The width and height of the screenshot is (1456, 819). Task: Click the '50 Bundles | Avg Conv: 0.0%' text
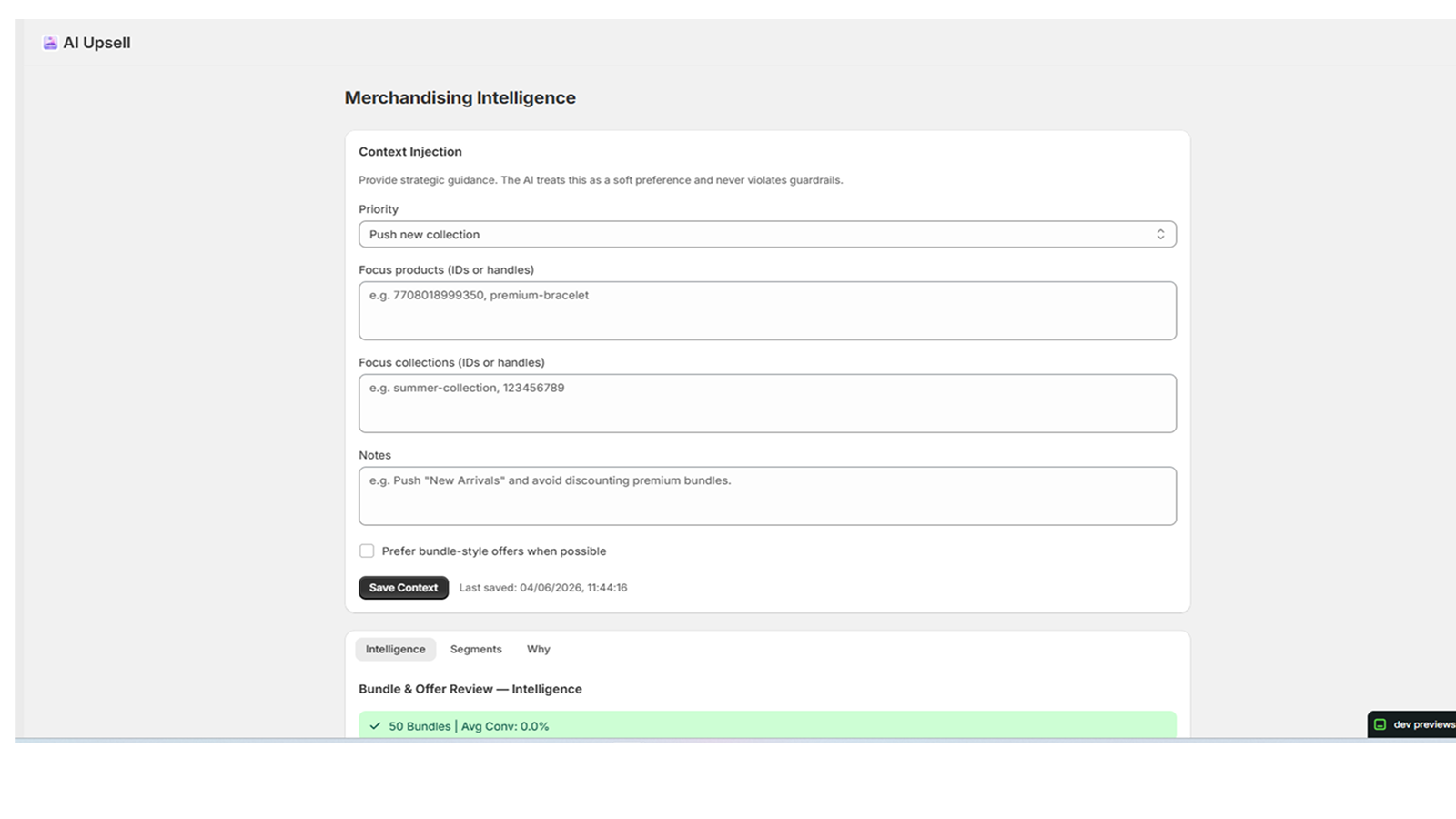tap(469, 726)
